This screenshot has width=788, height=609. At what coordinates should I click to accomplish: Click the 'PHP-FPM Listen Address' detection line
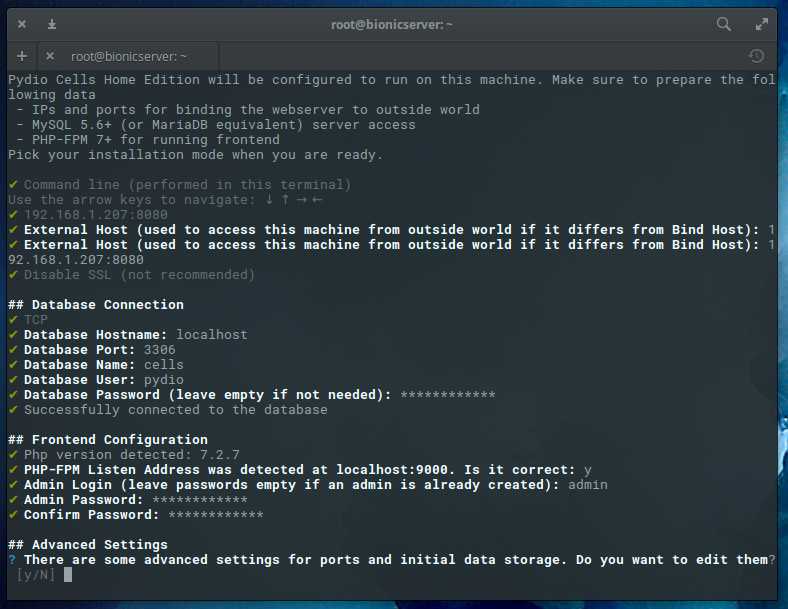(x=300, y=470)
